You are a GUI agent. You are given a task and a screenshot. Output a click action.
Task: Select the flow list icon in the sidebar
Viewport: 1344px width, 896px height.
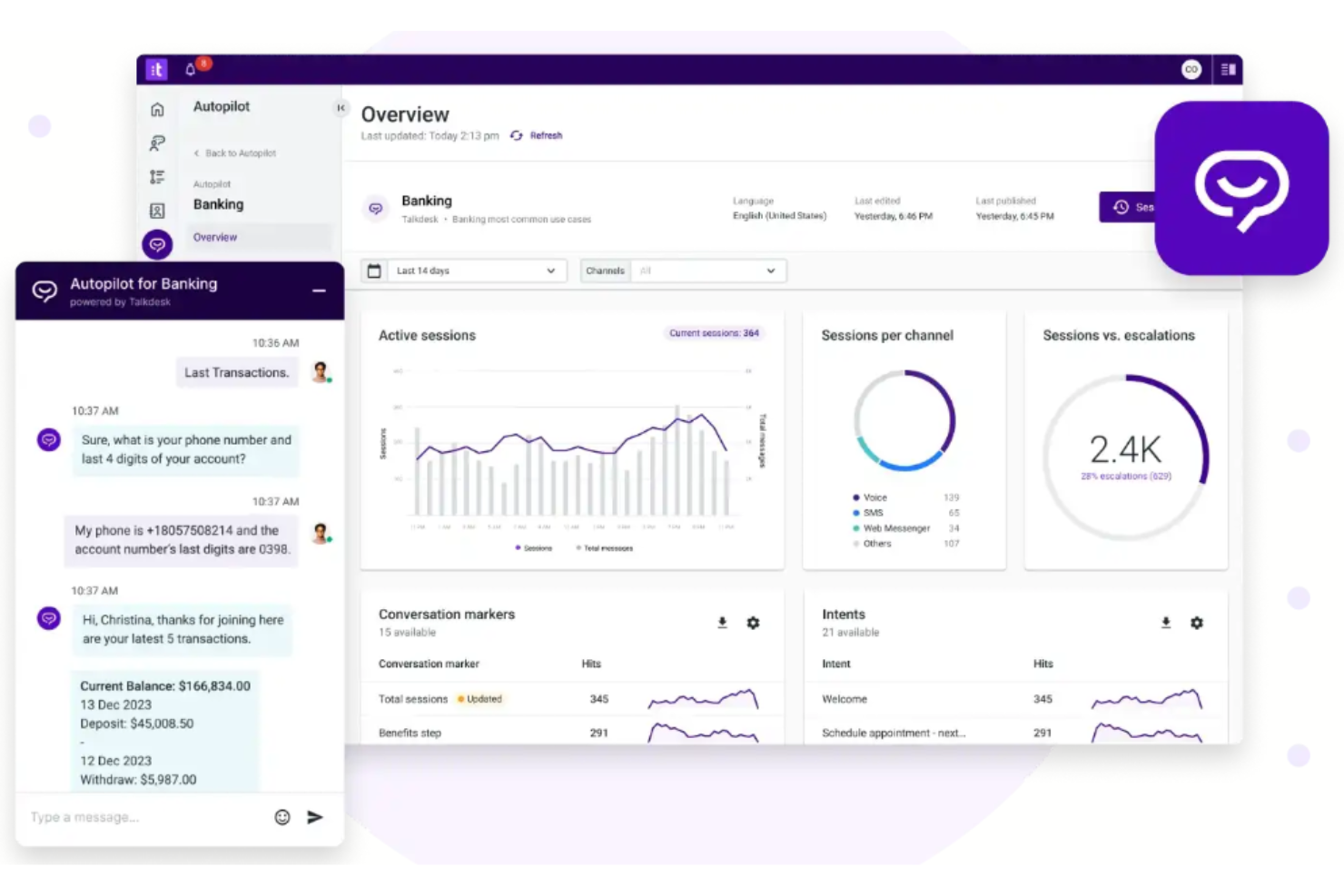(x=157, y=176)
